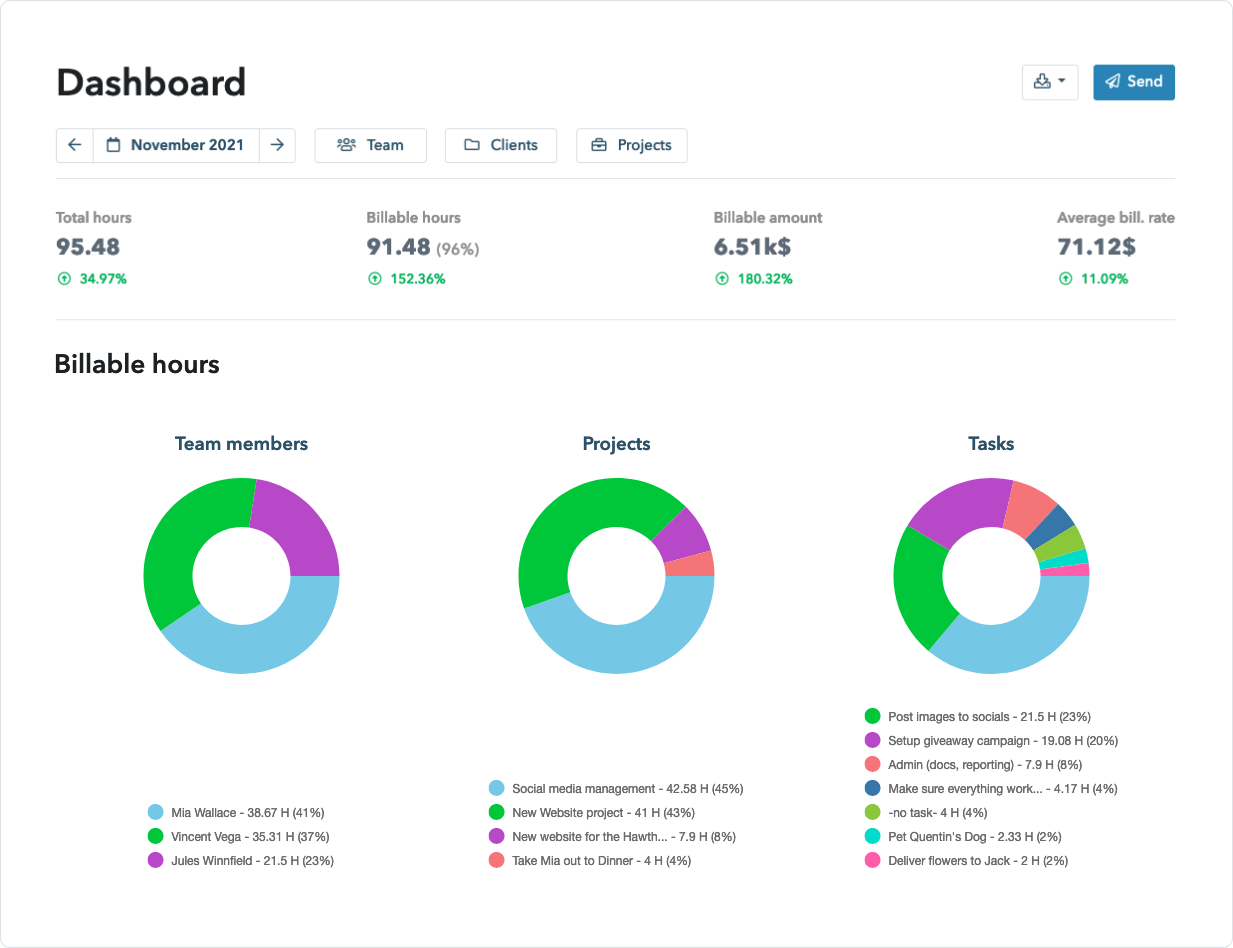Image resolution: width=1233 pixels, height=948 pixels.
Task: Click the folder icon on the Clients filter
Action: pyautogui.click(x=471, y=145)
